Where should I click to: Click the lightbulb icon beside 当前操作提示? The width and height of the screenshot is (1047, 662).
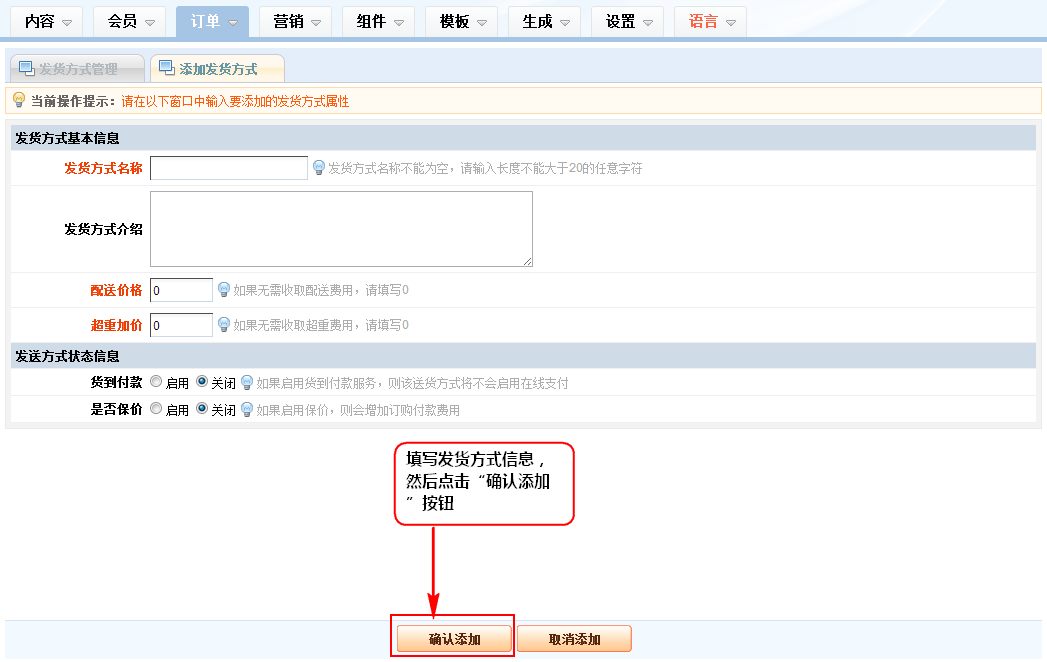[x=18, y=100]
